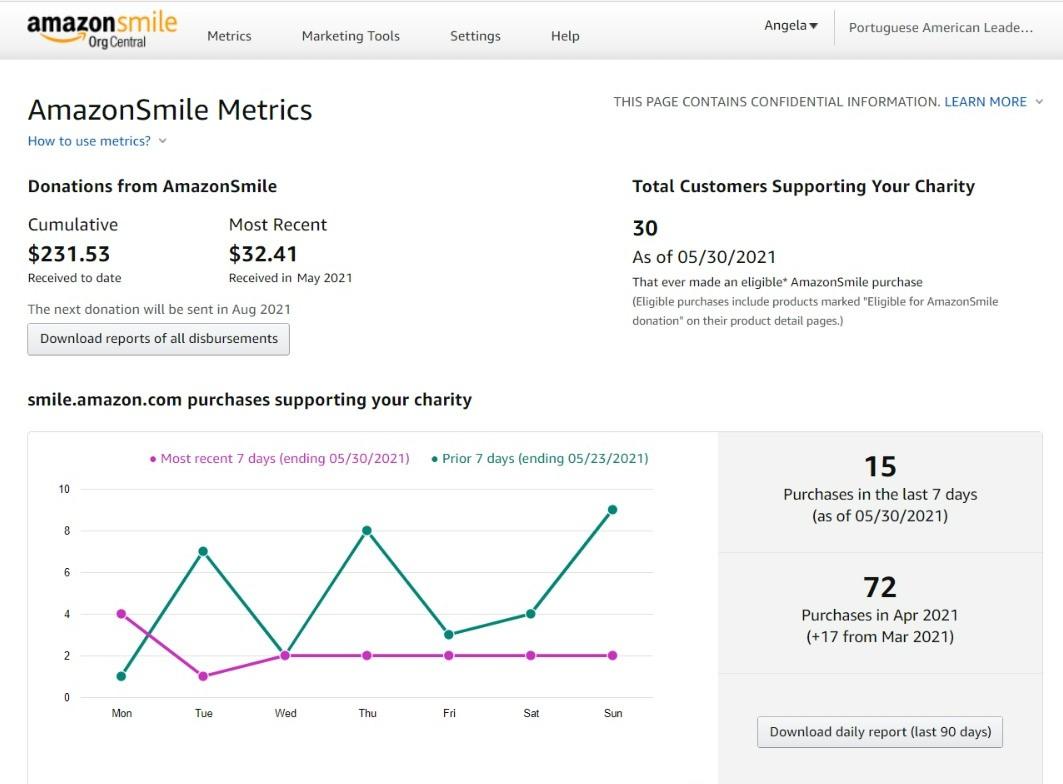Click the How to use metrics? link

point(89,141)
